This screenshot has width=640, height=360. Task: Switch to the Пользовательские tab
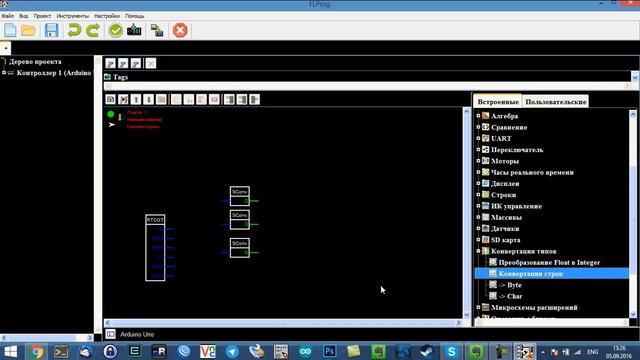pos(556,102)
